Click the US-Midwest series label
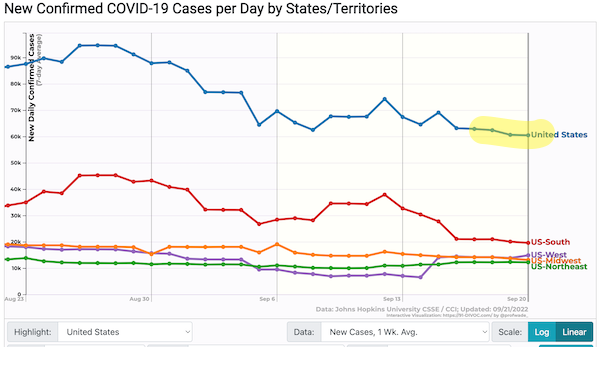 click(x=556, y=261)
